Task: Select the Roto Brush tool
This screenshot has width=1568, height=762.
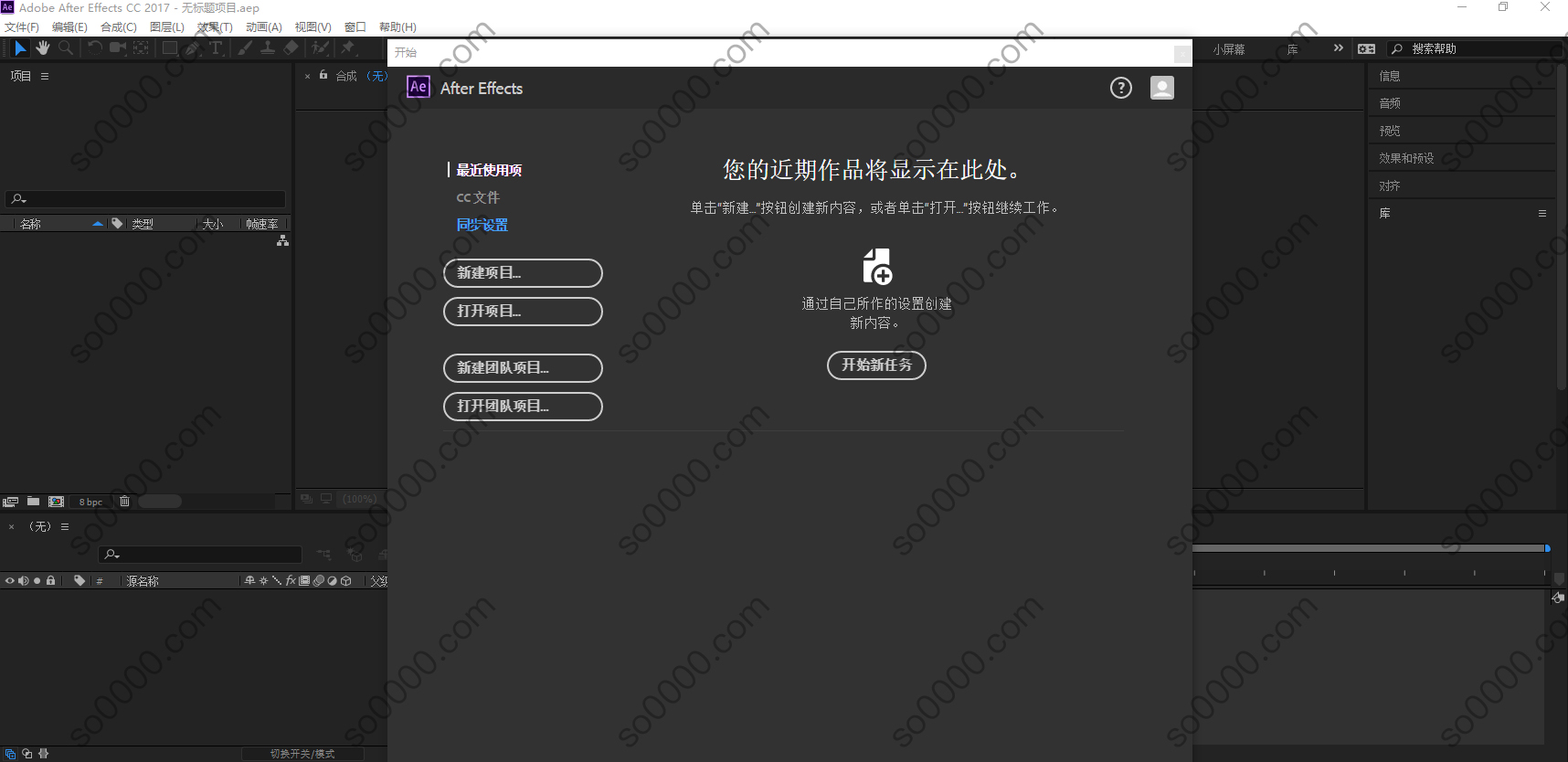Action: tap(320, 48)
